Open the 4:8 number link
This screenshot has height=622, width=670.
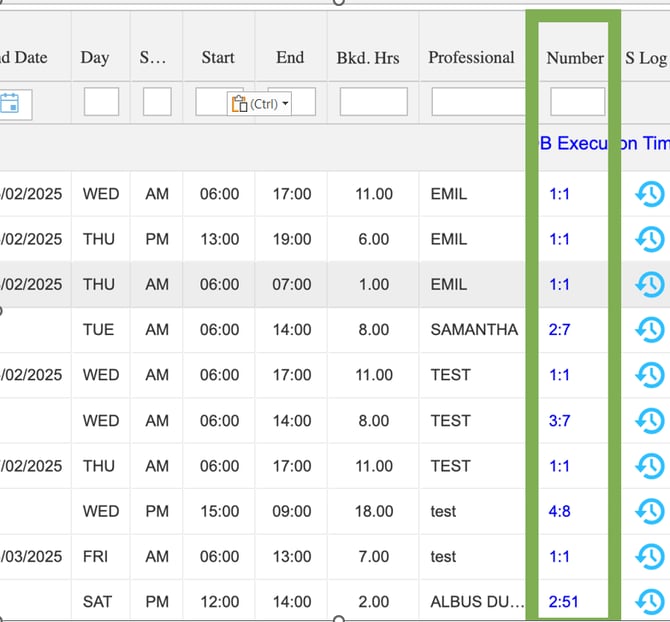(559, 511)
